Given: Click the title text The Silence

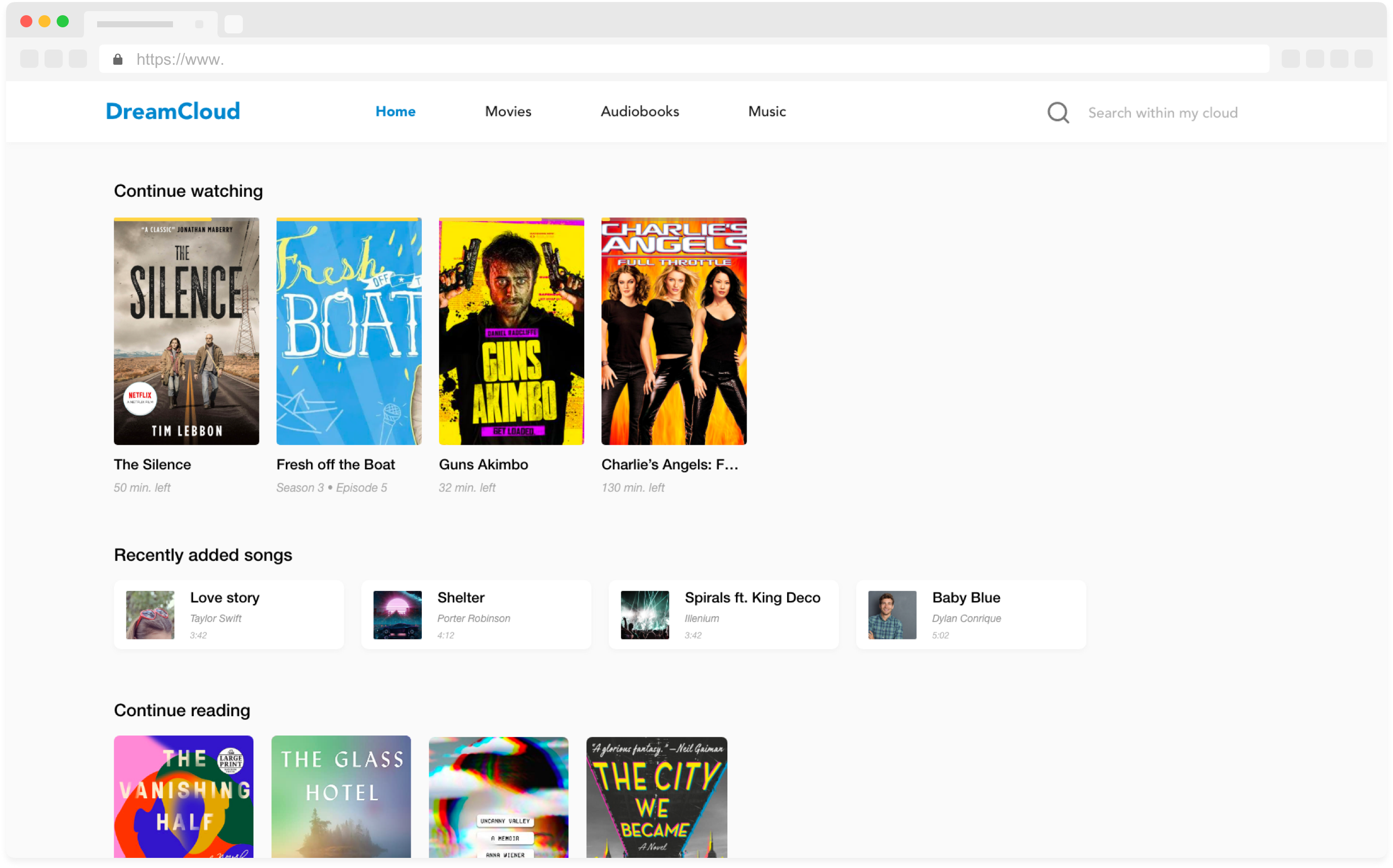Looking at the screenshot, I should [x=152, y=464].
